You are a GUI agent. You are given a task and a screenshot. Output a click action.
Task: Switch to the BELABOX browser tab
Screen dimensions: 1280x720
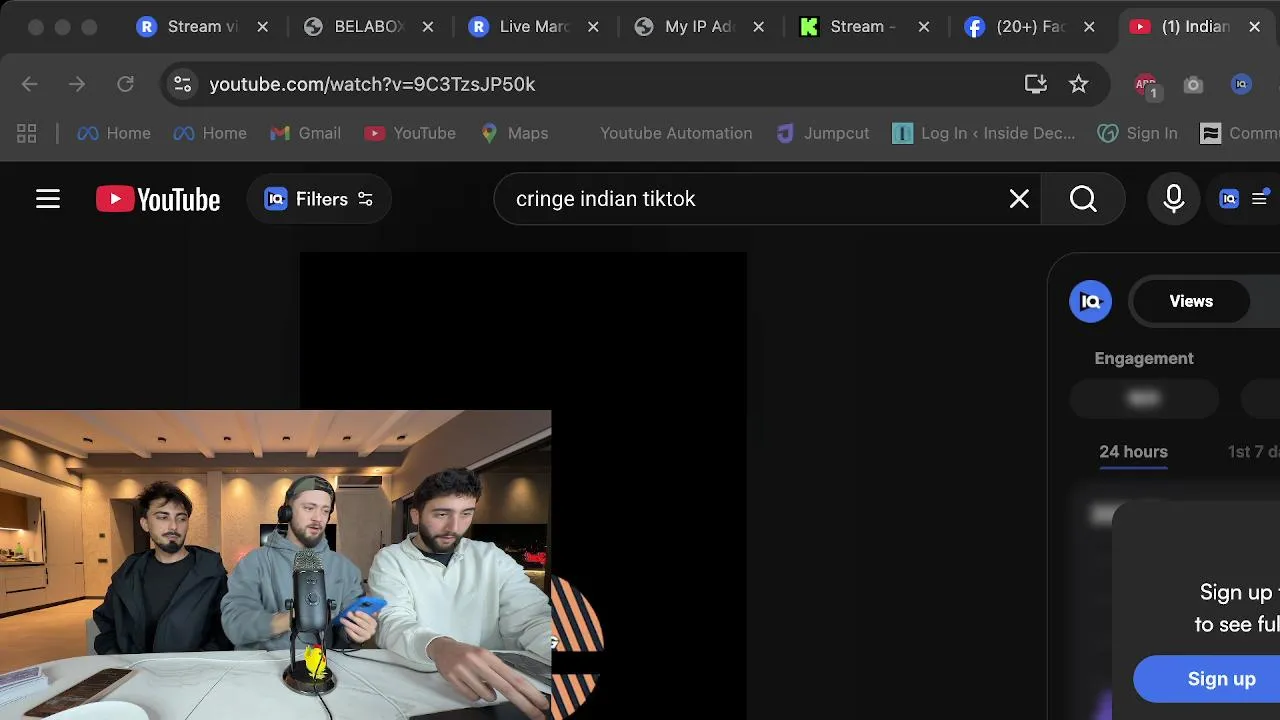click(x=368, y=27)
